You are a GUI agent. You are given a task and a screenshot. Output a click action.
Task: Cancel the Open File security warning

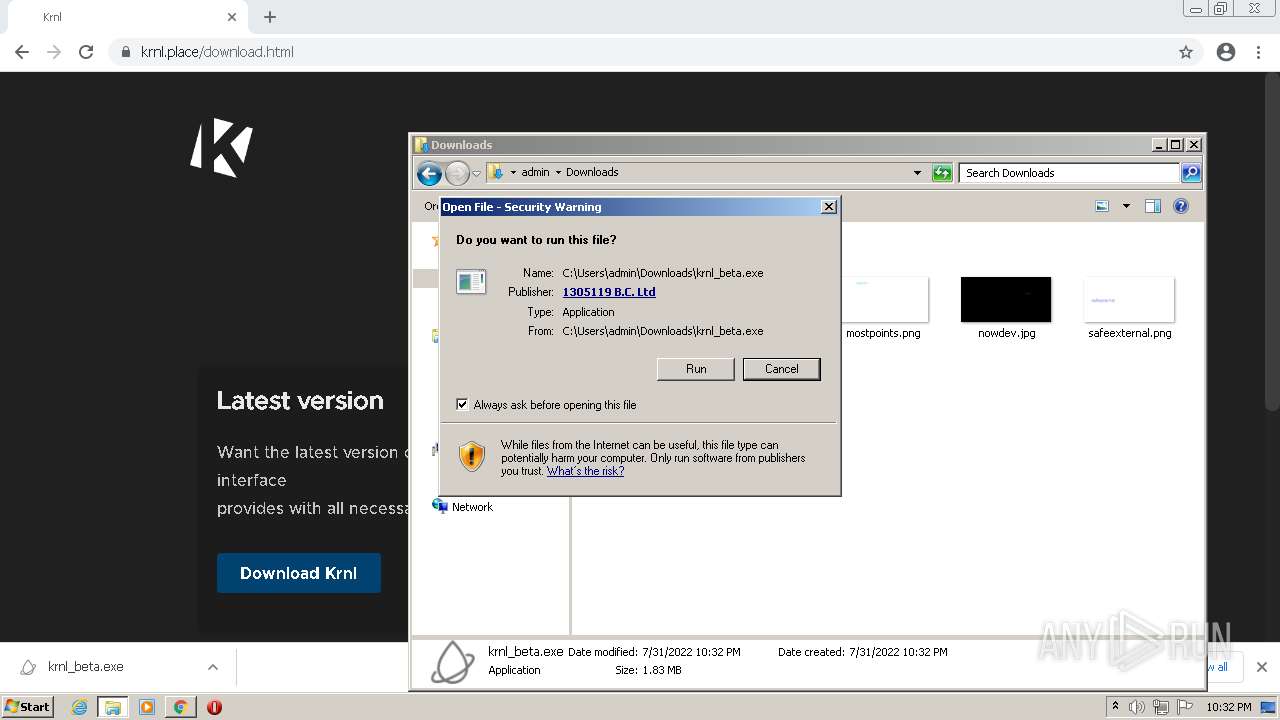pyautogui.click(x=782, y=369)
